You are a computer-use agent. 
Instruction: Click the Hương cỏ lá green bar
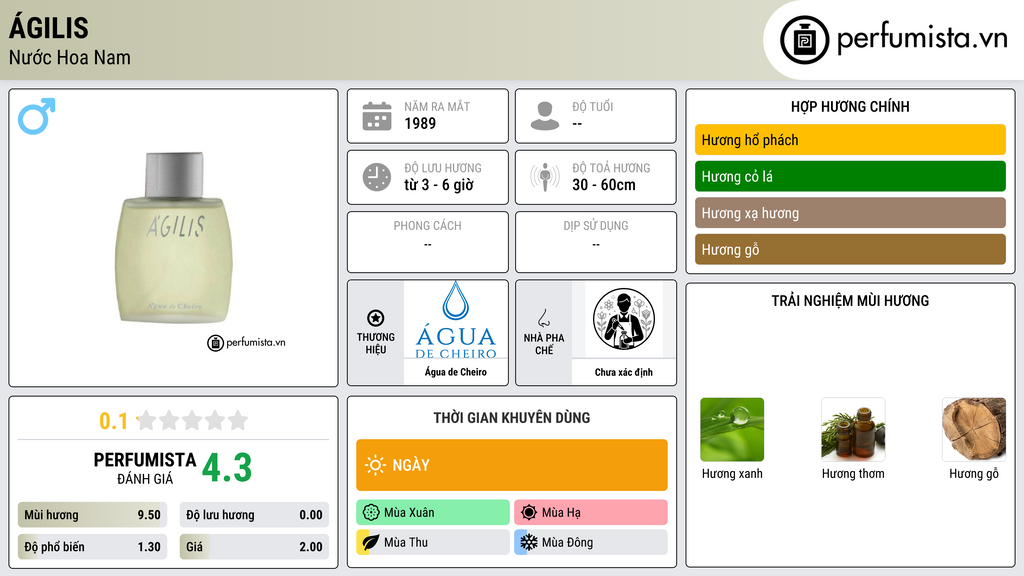point(850,176)
